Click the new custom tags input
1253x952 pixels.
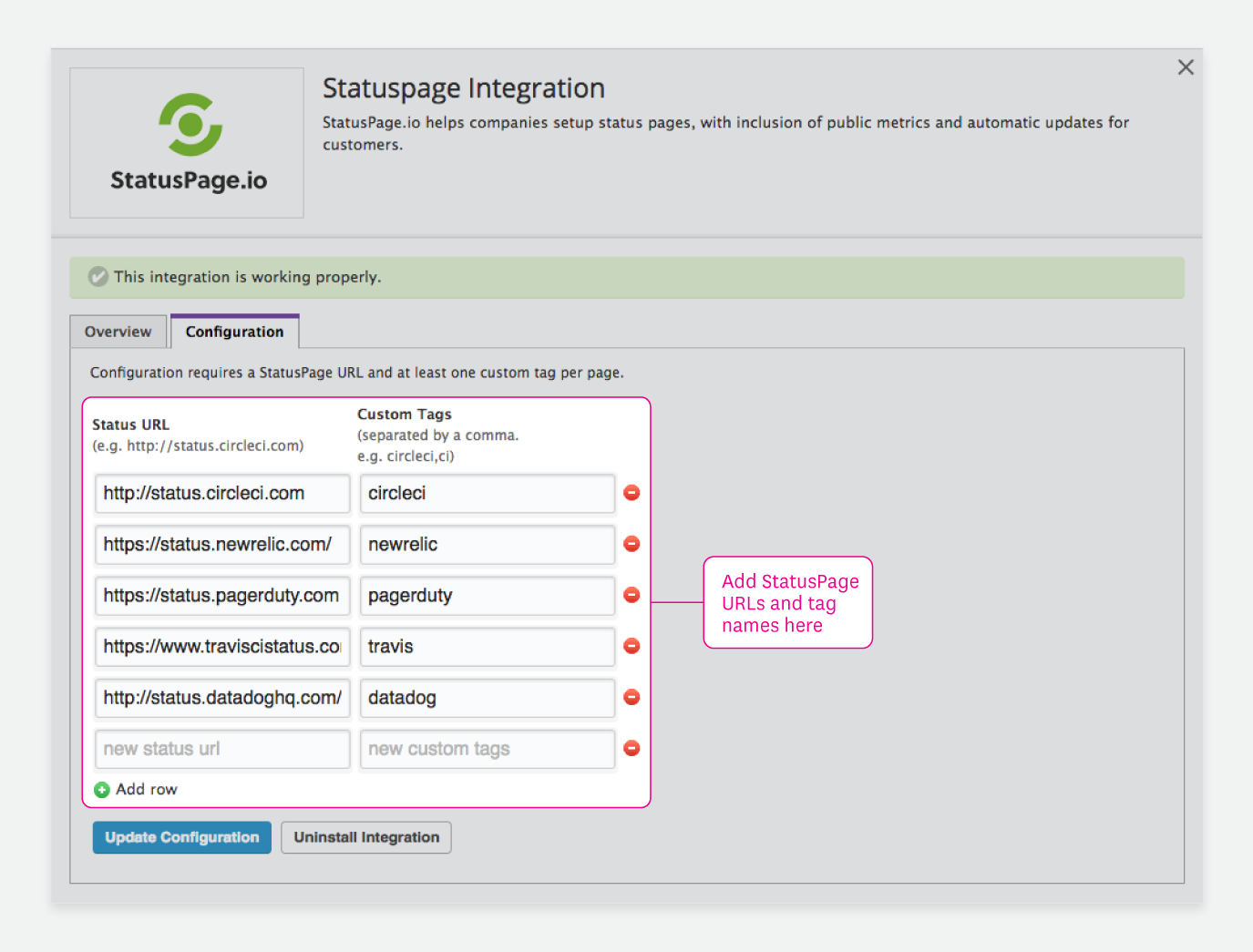point(487,748)
